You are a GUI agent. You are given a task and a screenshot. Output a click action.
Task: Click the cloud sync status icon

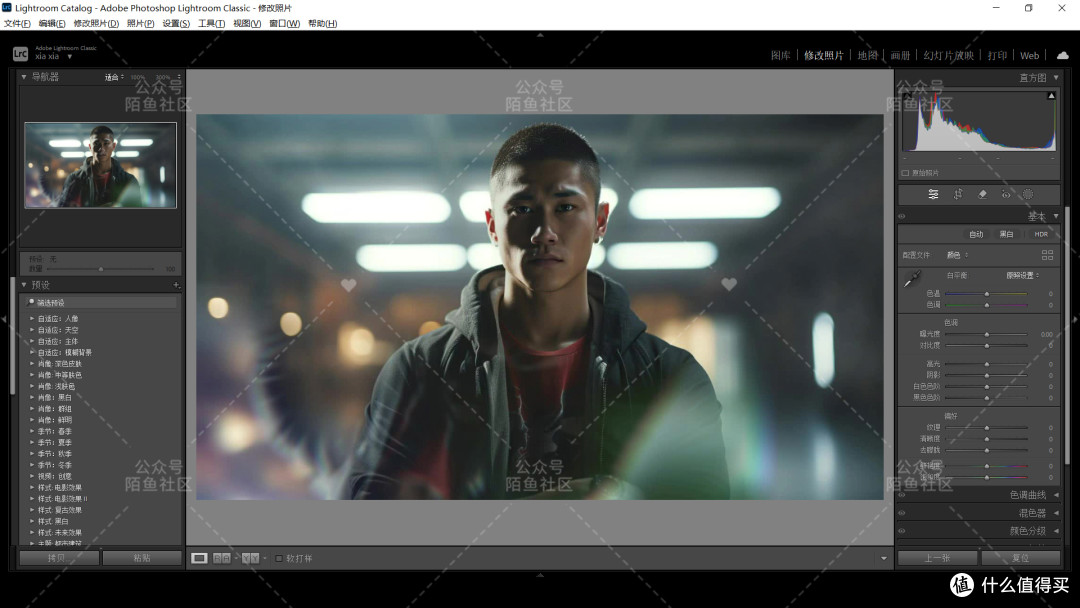coord(1062,55)
